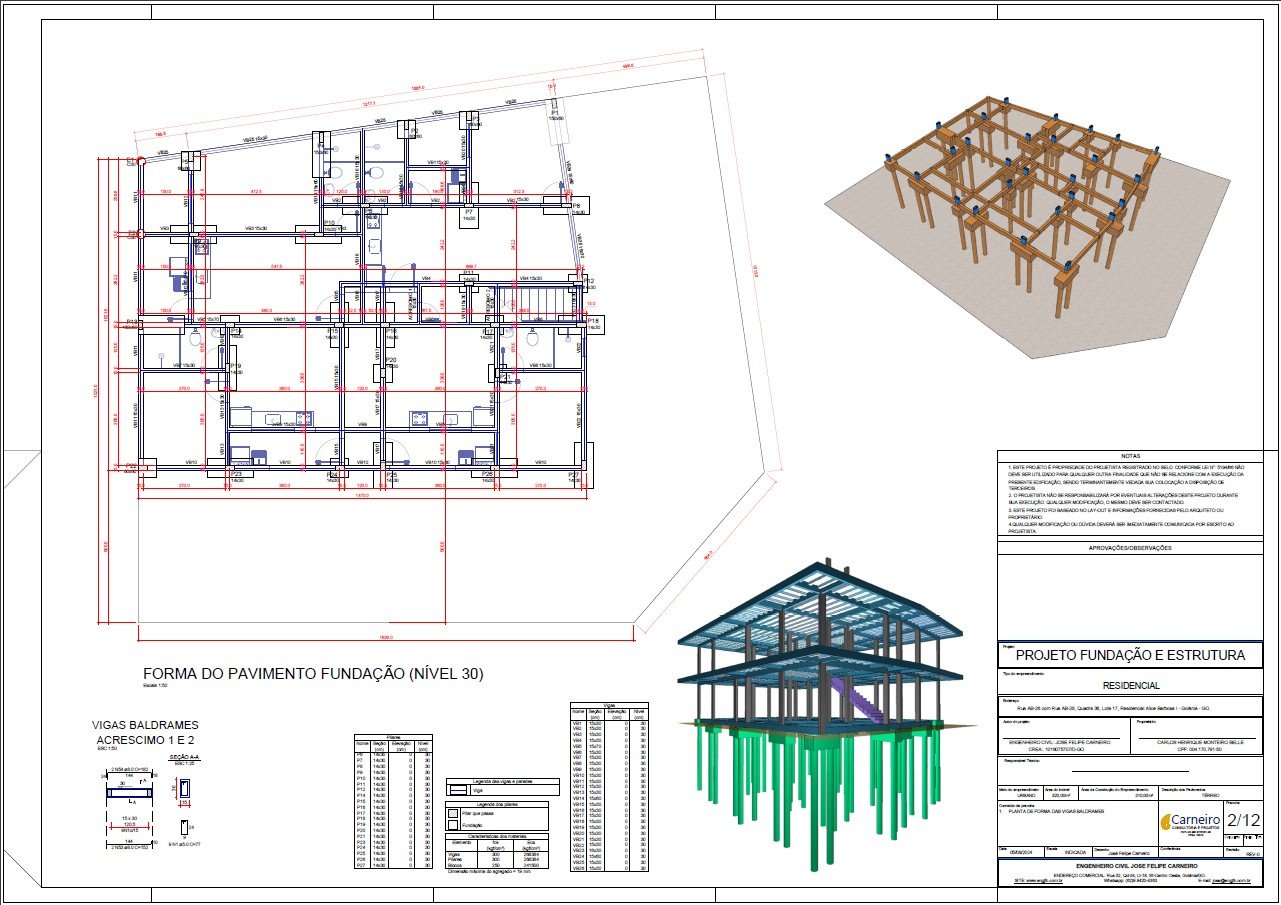This screenshot has width=1281, height=905.
Task: Click the Seção A-A beam cross-section drawing
Action: click(184, 789)
